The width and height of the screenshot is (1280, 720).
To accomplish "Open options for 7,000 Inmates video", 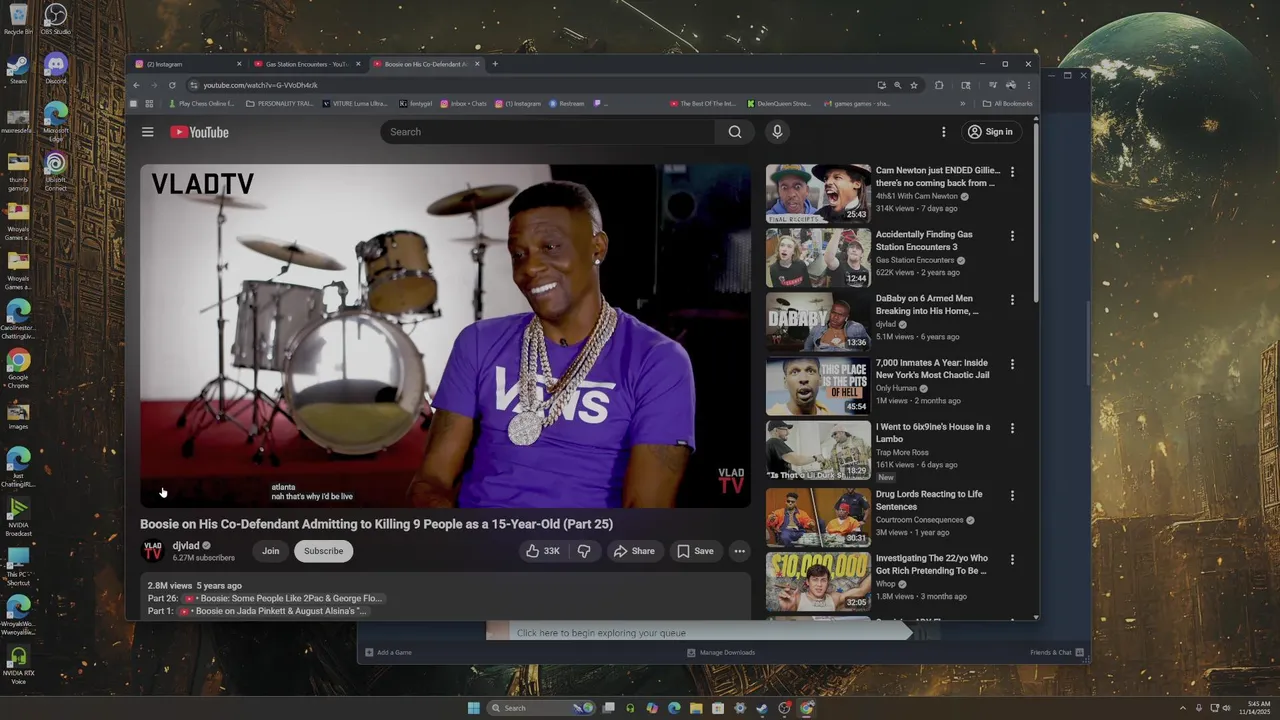I will [1012, 364].
